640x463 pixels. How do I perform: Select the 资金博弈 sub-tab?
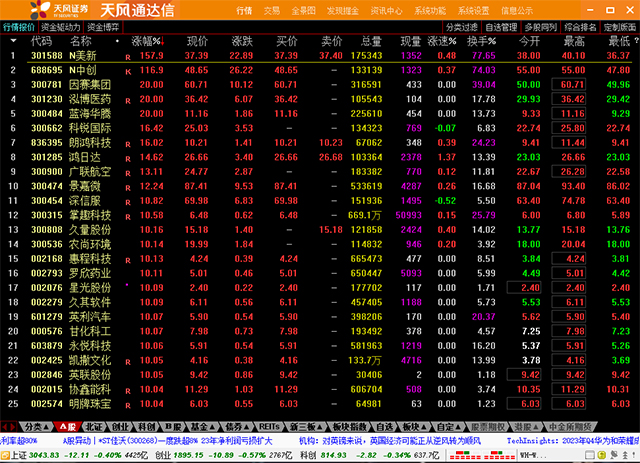[103, 27]
